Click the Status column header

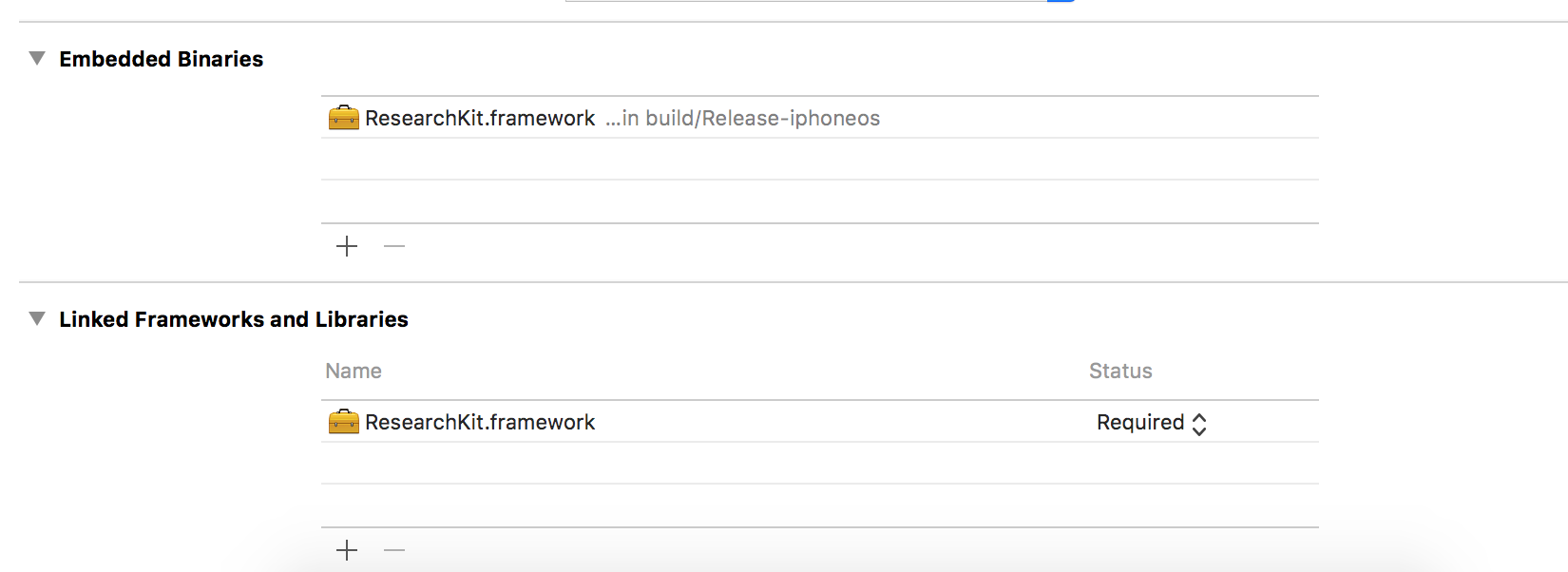pos(1120,372)
